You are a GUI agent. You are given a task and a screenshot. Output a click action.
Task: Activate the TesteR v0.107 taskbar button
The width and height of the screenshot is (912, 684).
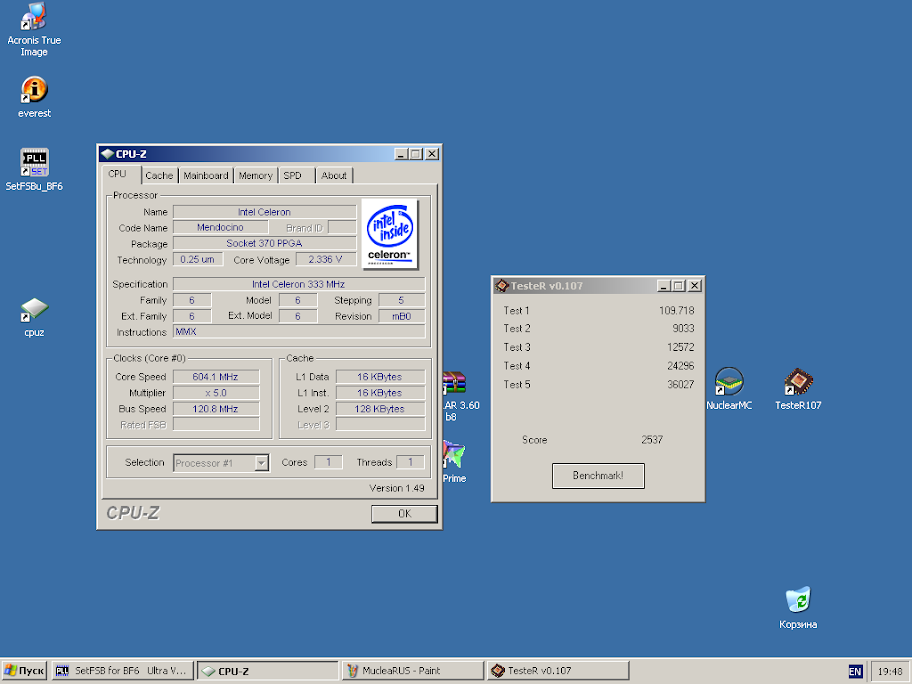558,671
